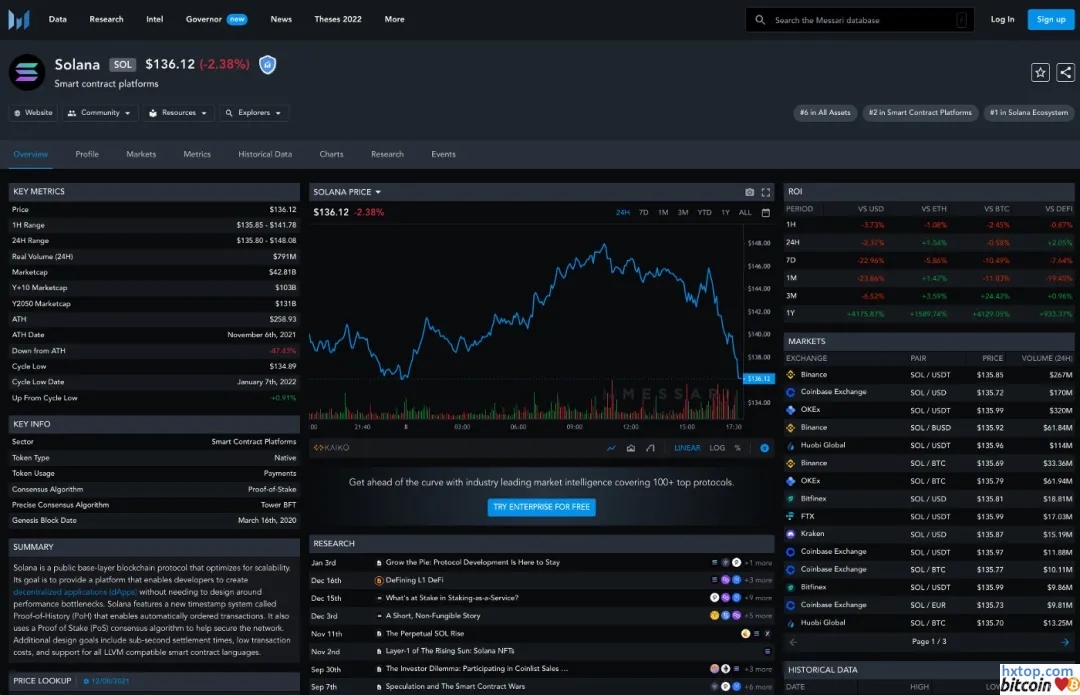
Task: Expand the price chart to fullscreen
Action: coord(766,192)
